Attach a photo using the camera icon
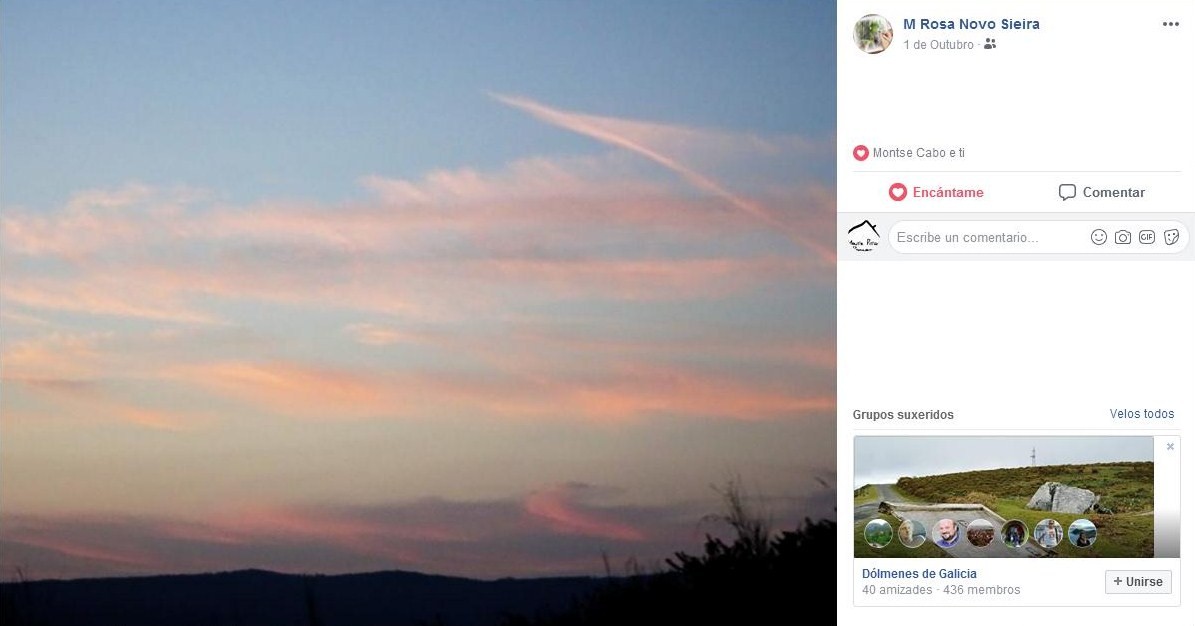This screenshot has height=626, width=1195. coord(1123,237)
